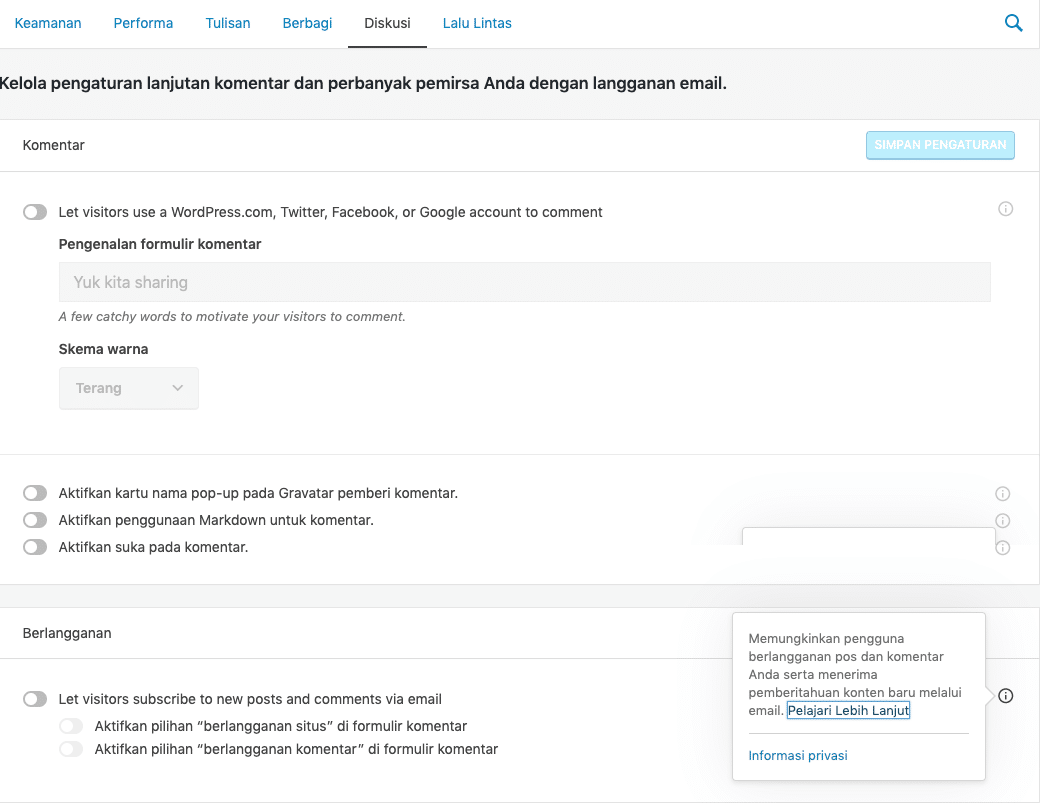Open the Informasi privasi link
1040x803 pixels.
pos(798,755)
